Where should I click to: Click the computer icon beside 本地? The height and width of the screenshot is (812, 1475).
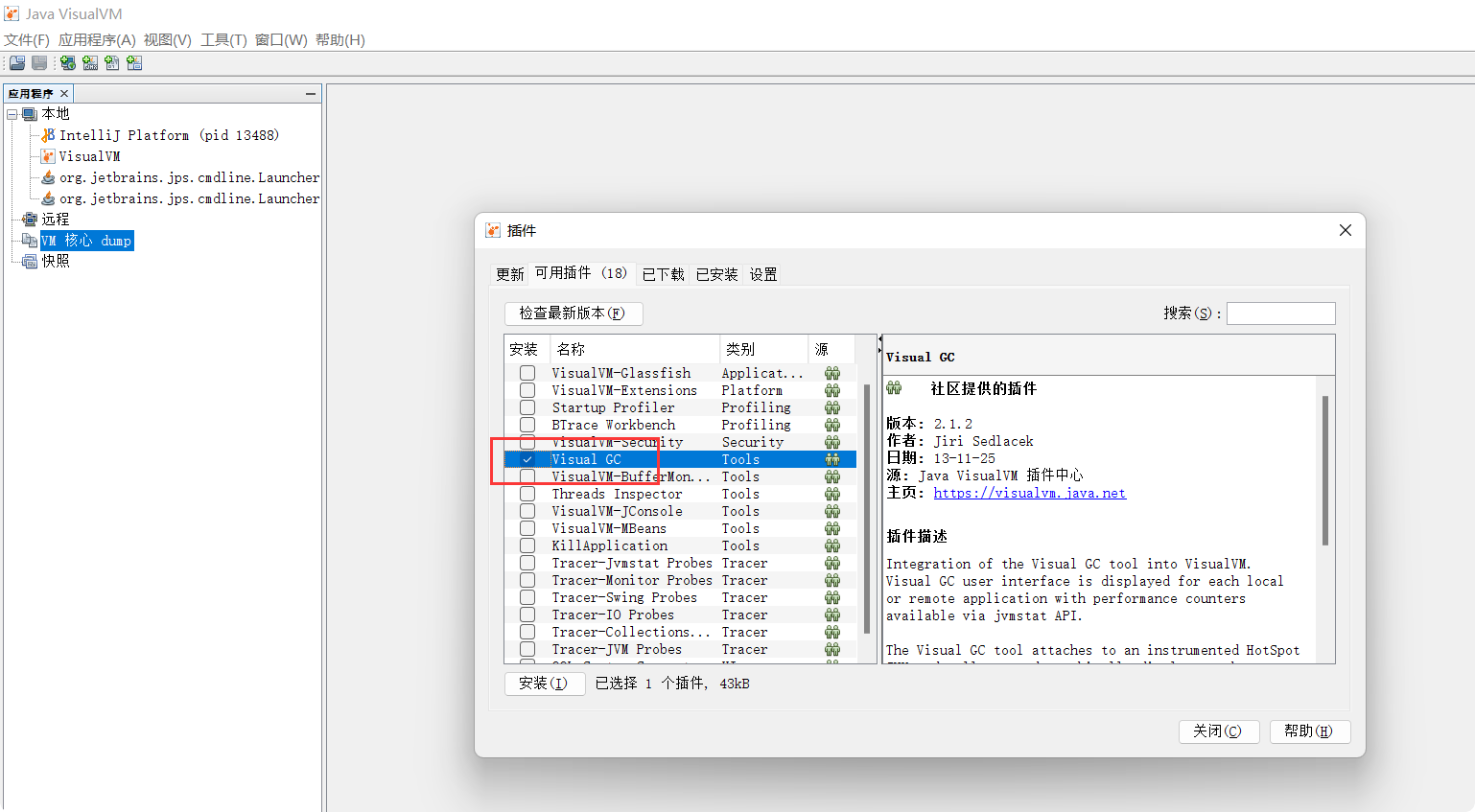click(30, 114)
